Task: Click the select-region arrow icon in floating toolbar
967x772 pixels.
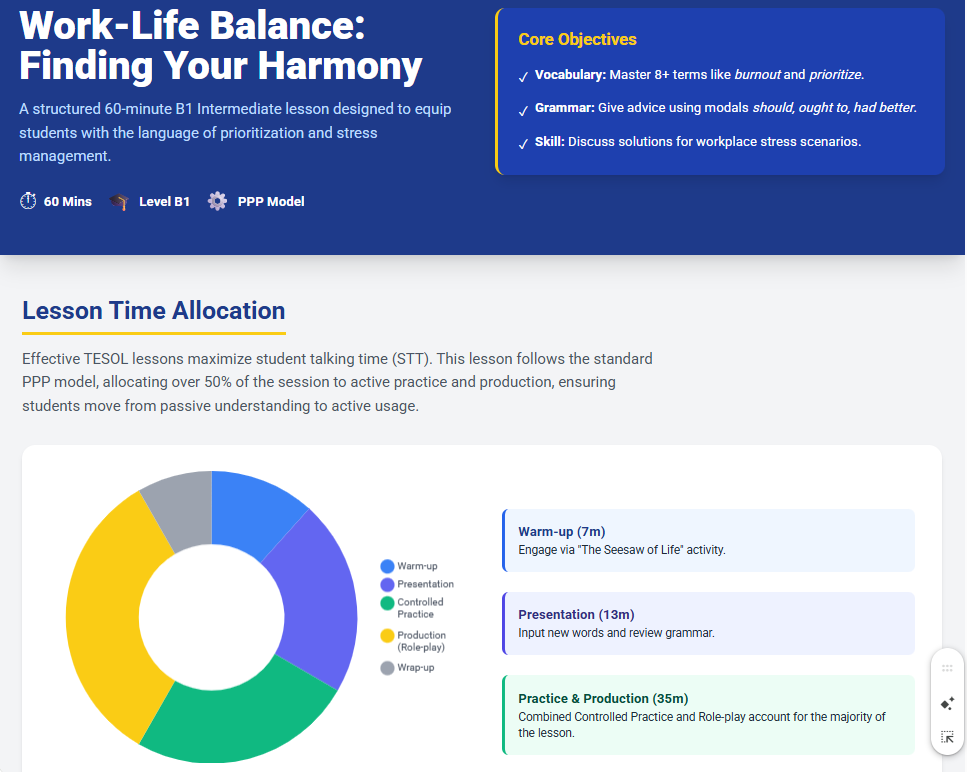Action: pos(947,738)
